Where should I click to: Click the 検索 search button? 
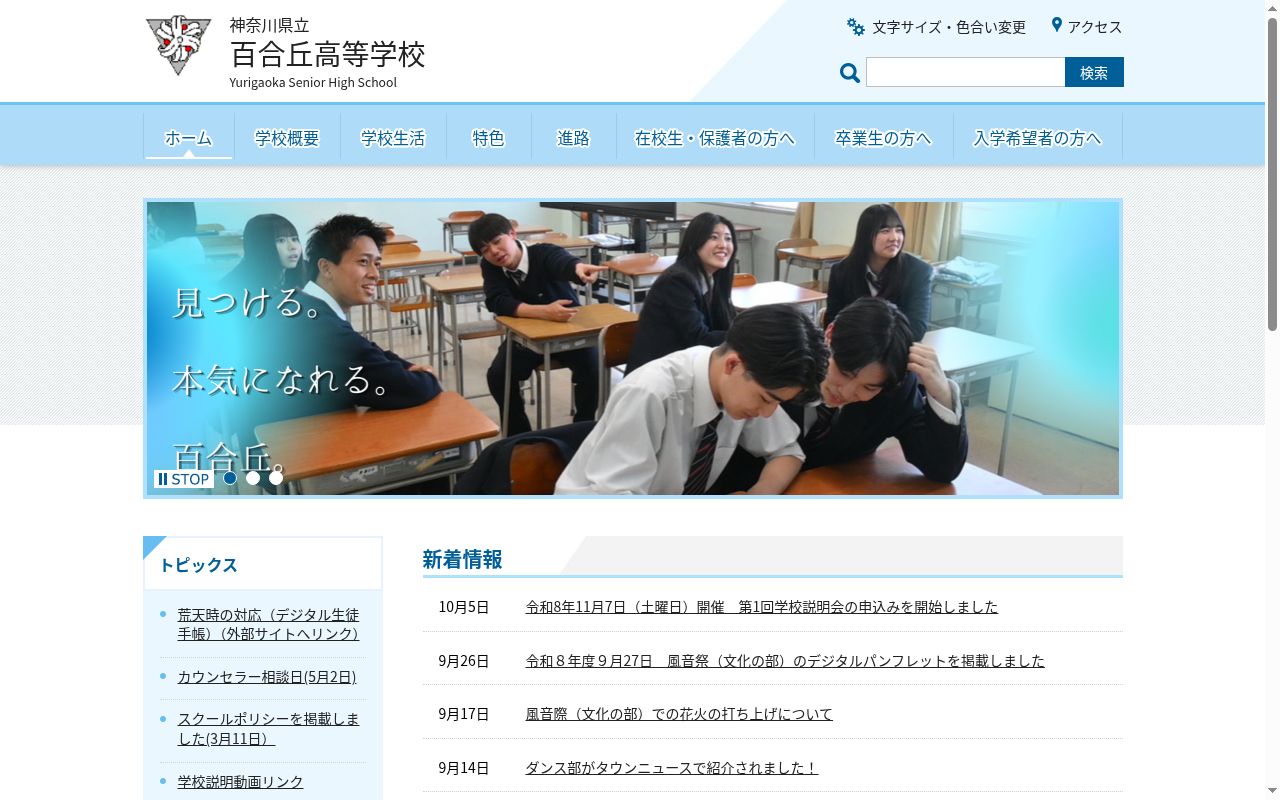(x=1094, y=72)
